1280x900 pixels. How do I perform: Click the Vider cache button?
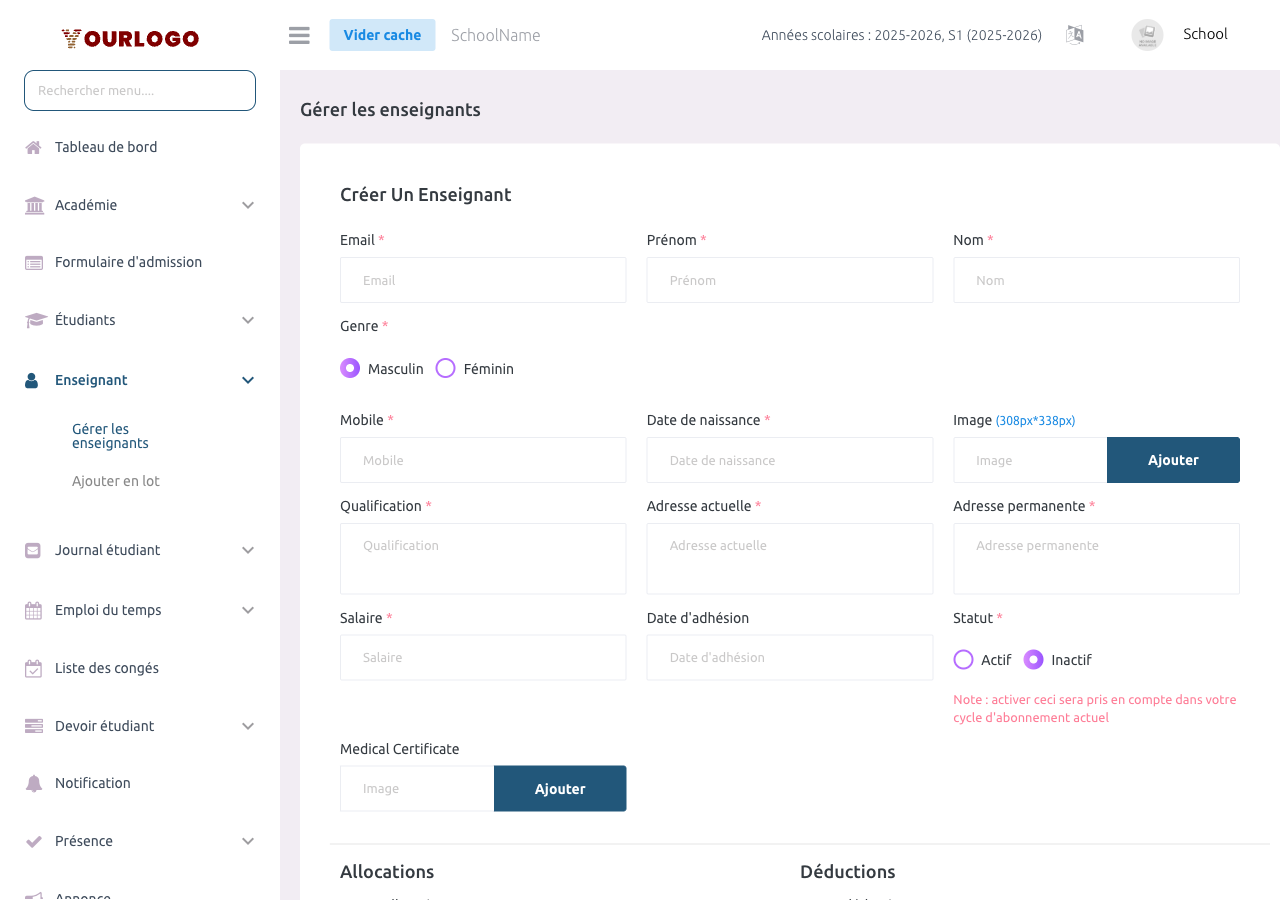point(382,35)
